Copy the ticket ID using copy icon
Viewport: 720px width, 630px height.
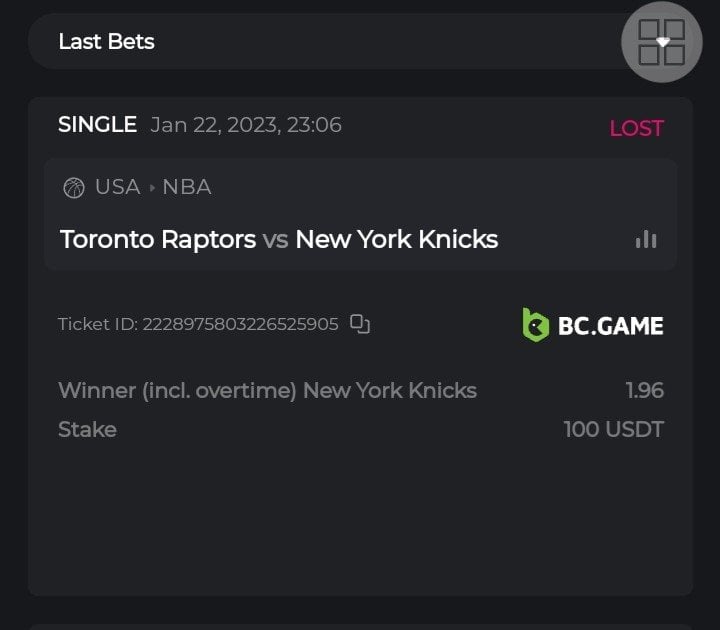(360, 324)
